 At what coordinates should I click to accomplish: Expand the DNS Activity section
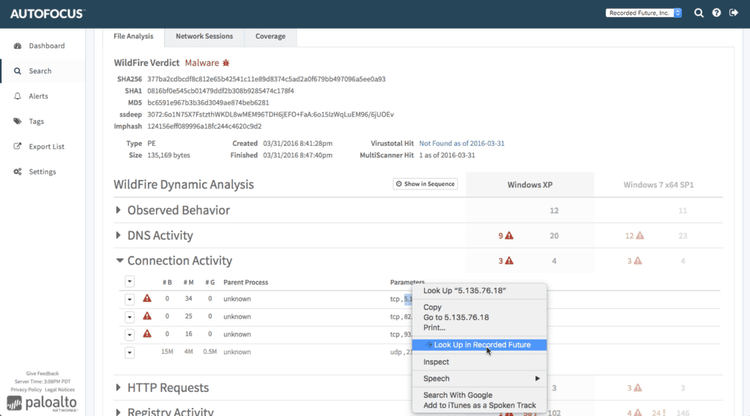160,235
